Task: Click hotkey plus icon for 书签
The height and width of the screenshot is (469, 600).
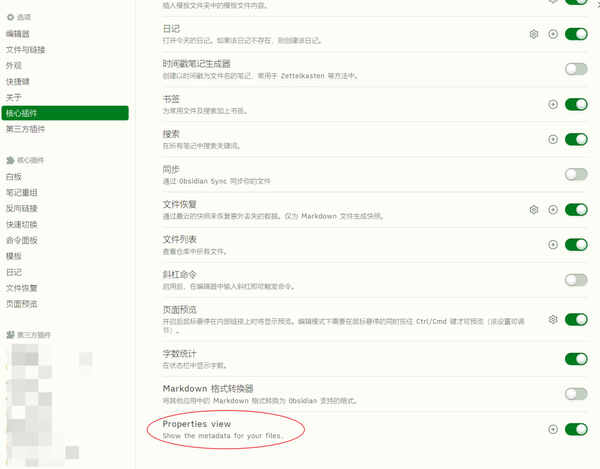Action: (x=553, y=104)
